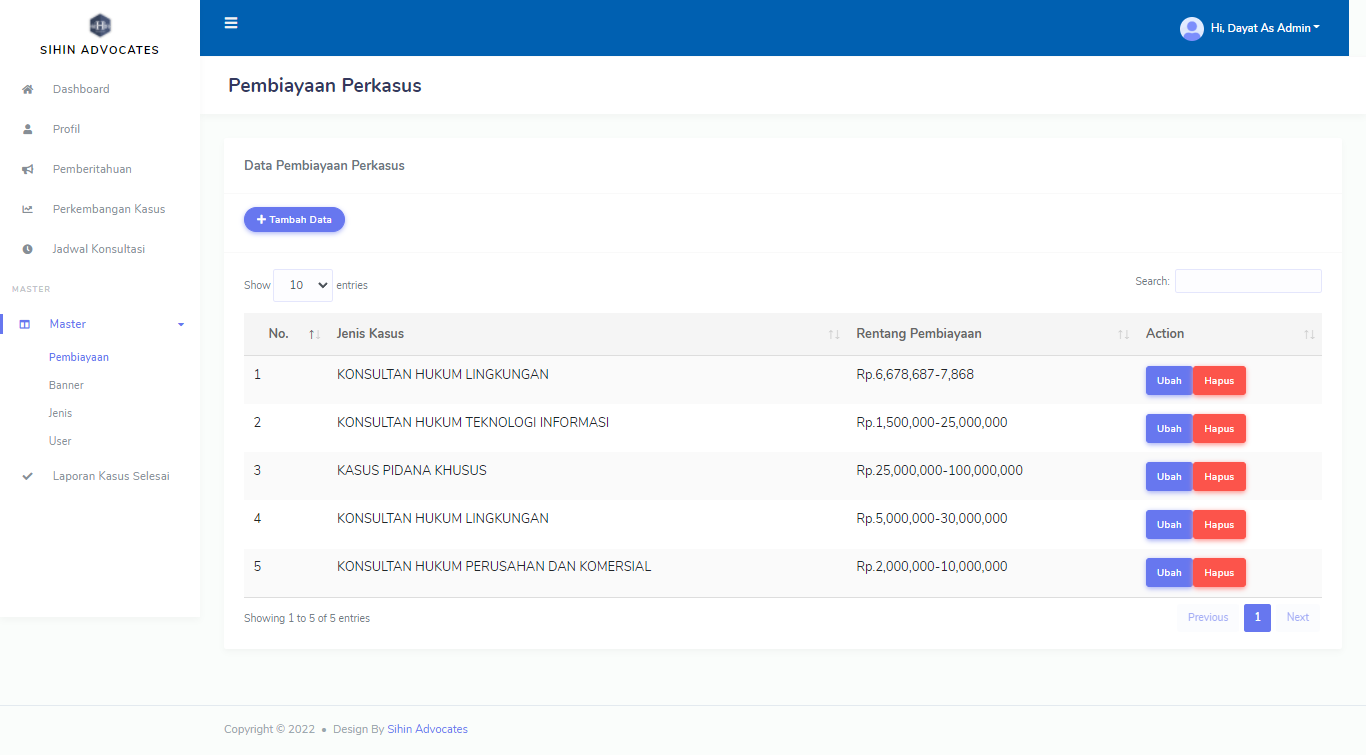
Task: Click the hamburger menu icon in top bar
Action: coord(231,22)
